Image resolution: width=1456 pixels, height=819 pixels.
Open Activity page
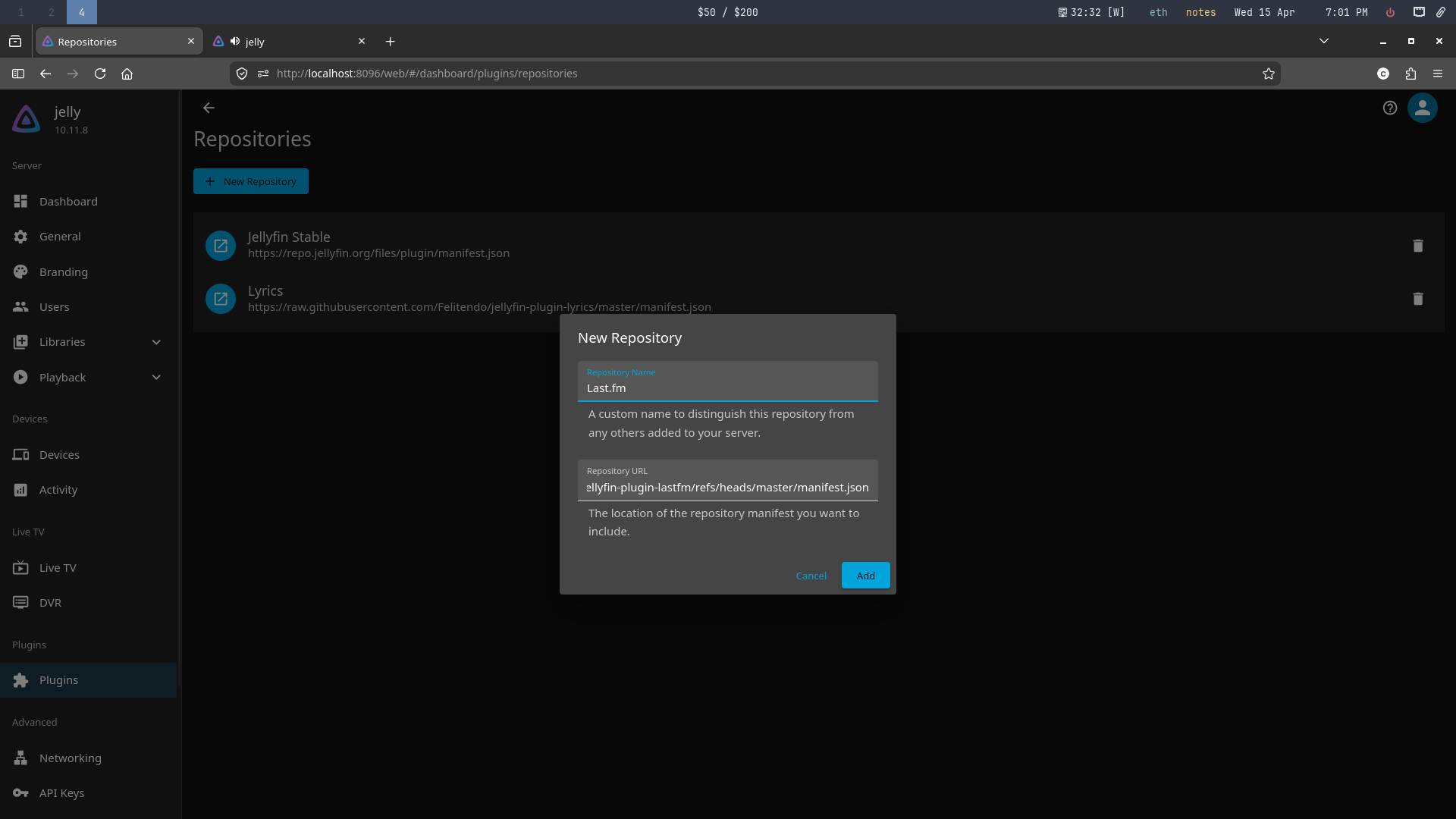pyautogui.click(x=89, y=490)
